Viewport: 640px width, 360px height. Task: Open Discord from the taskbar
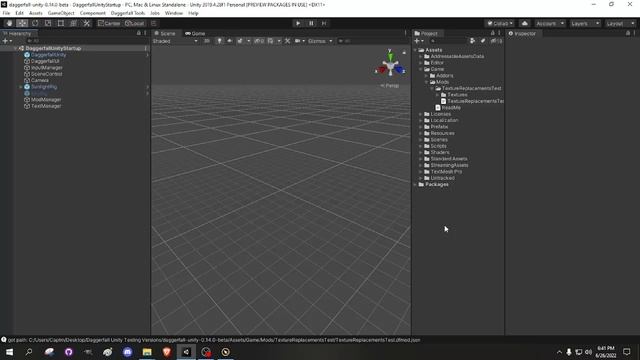tap(127, 352)
